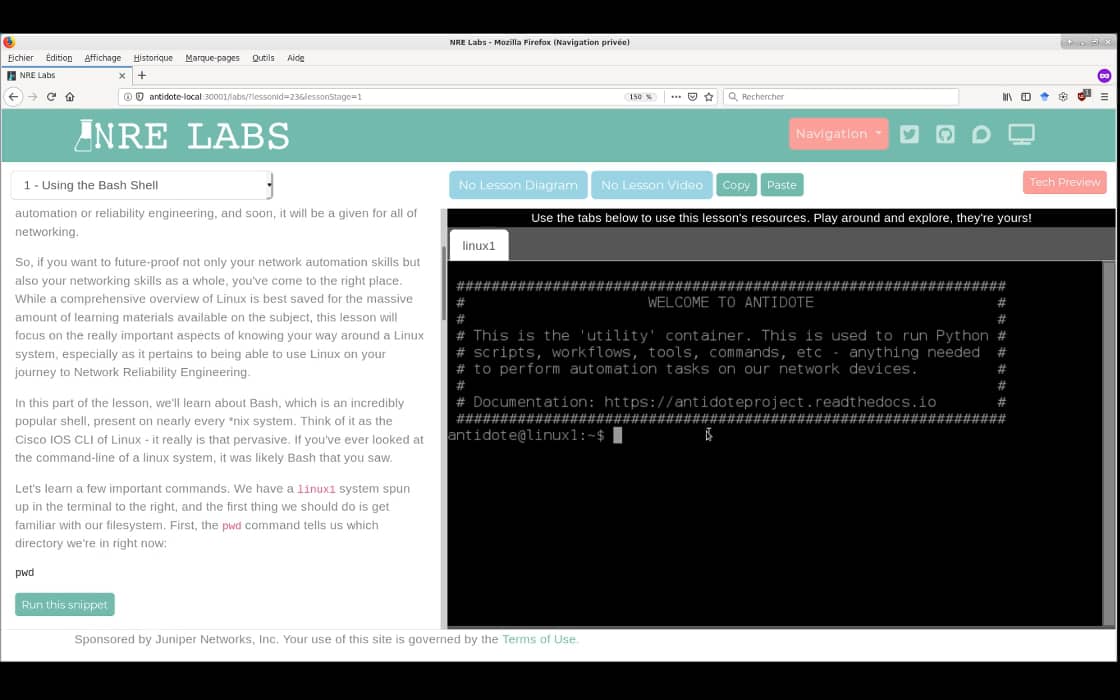Screen dimensions: 1120x700
Task: Click the Copy button
Action: (x=736, y=185)
